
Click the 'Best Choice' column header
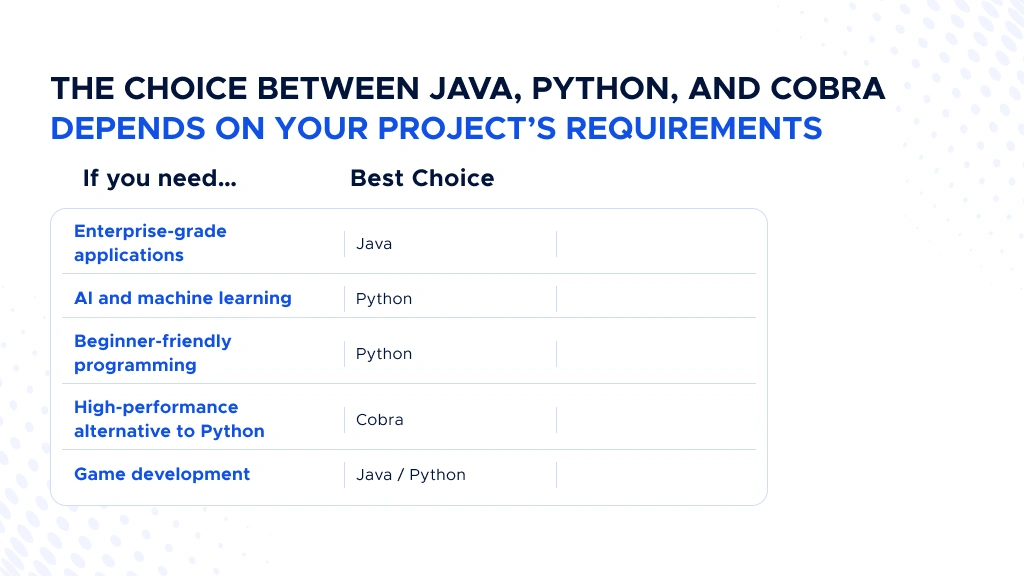pyautogui.click(x=423, y=178)
